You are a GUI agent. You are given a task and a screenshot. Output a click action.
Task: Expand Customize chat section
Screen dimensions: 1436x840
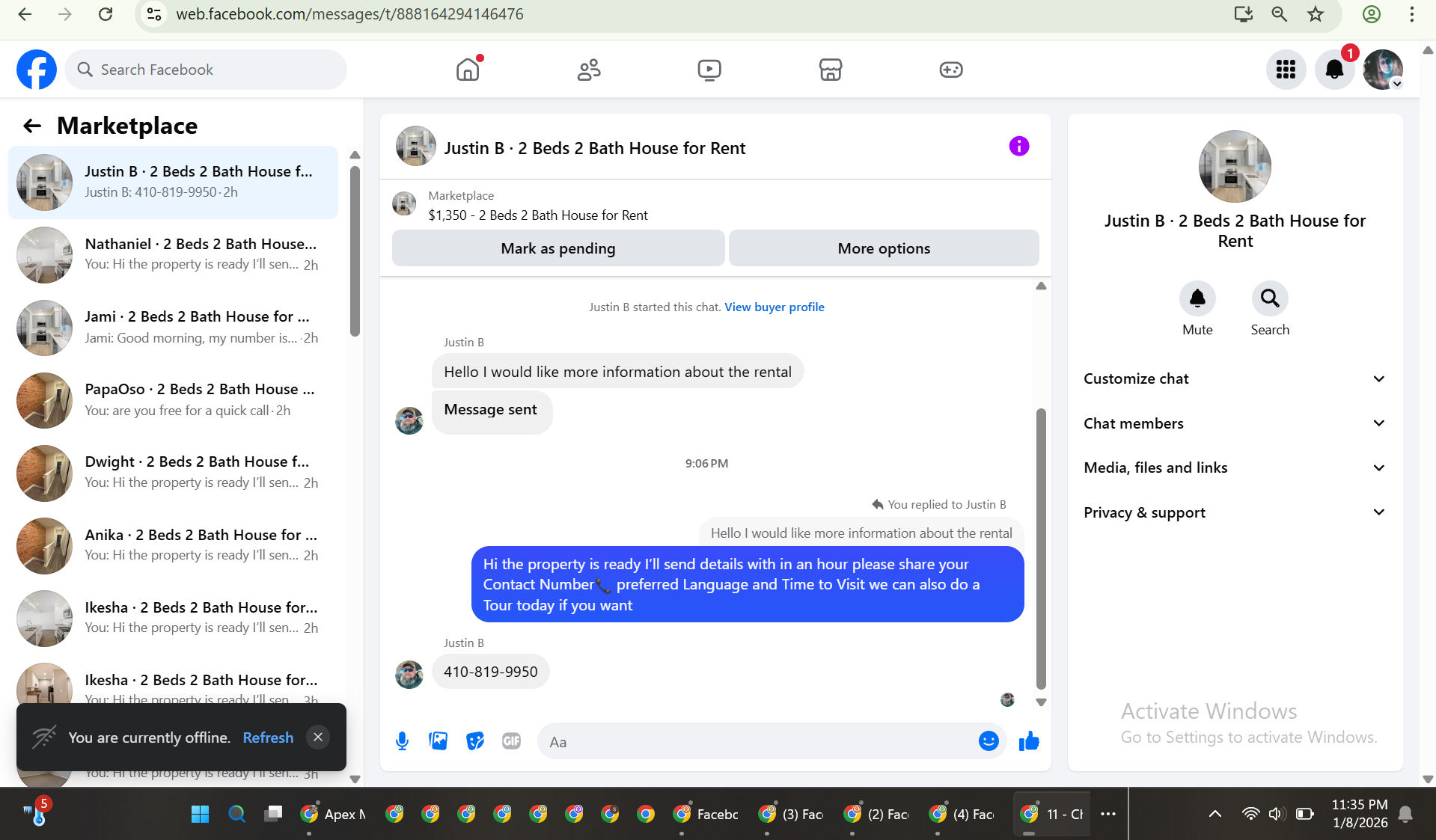[1235, 378]
